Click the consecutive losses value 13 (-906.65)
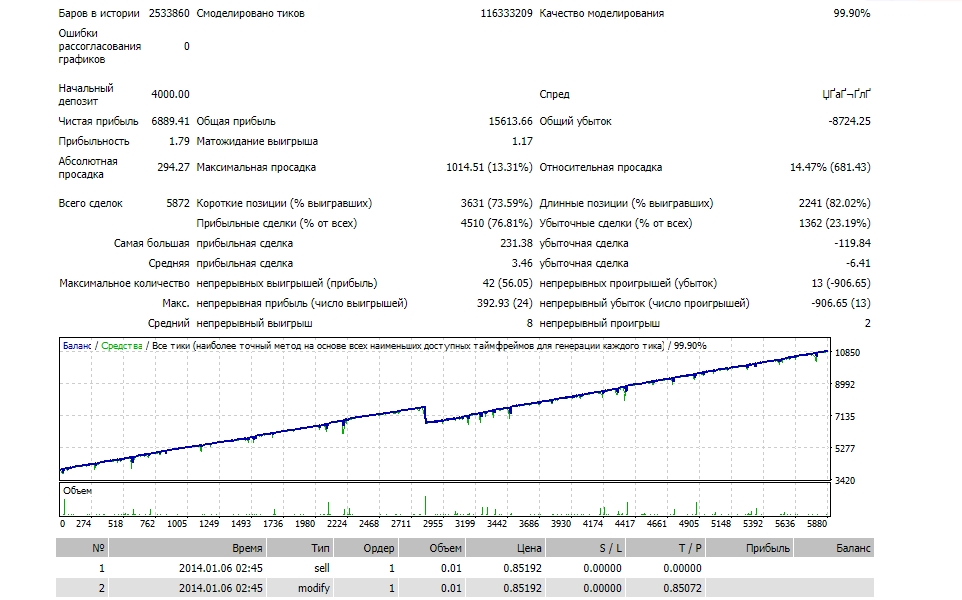The image size is (962, 600). (841, 283)
